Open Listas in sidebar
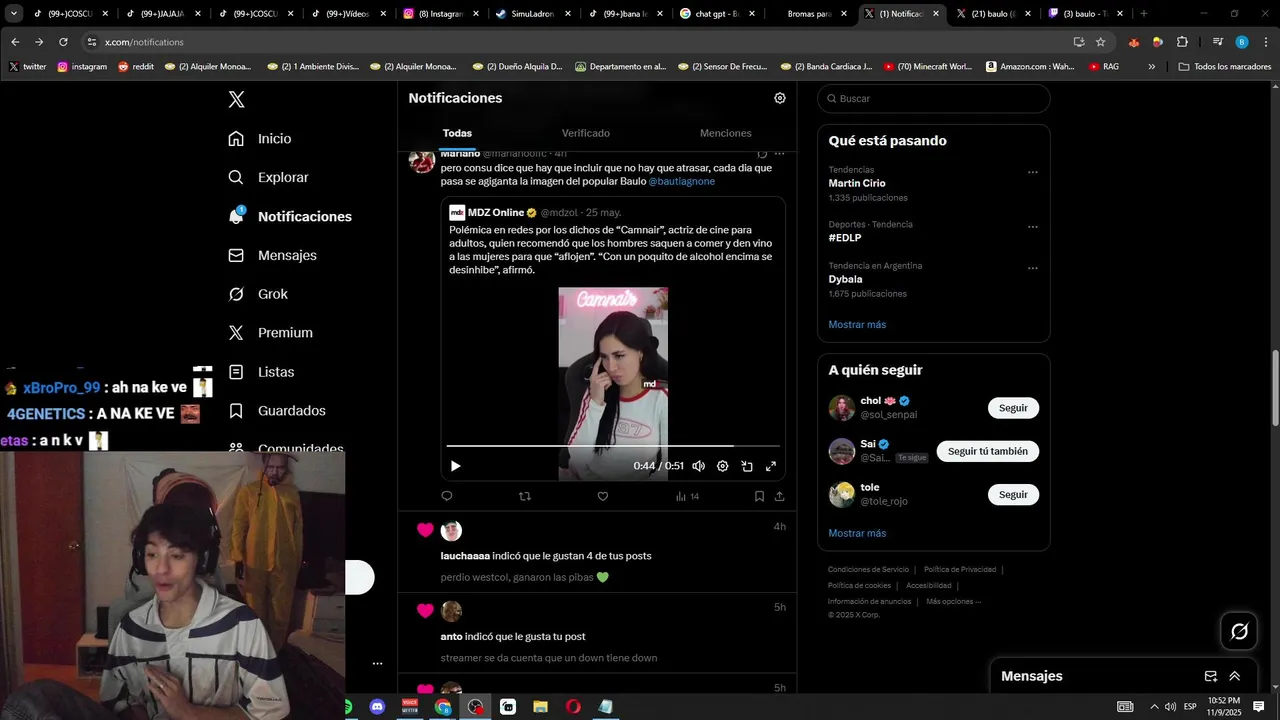 [261, 372]
